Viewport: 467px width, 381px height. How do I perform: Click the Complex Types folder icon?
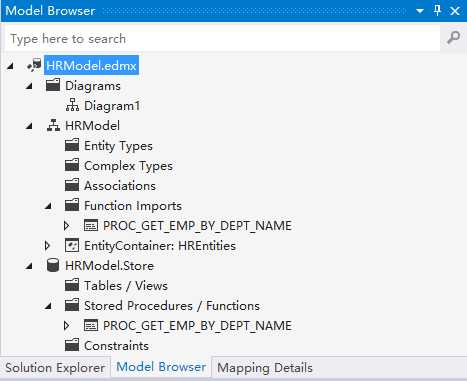[x=72, y=165]
